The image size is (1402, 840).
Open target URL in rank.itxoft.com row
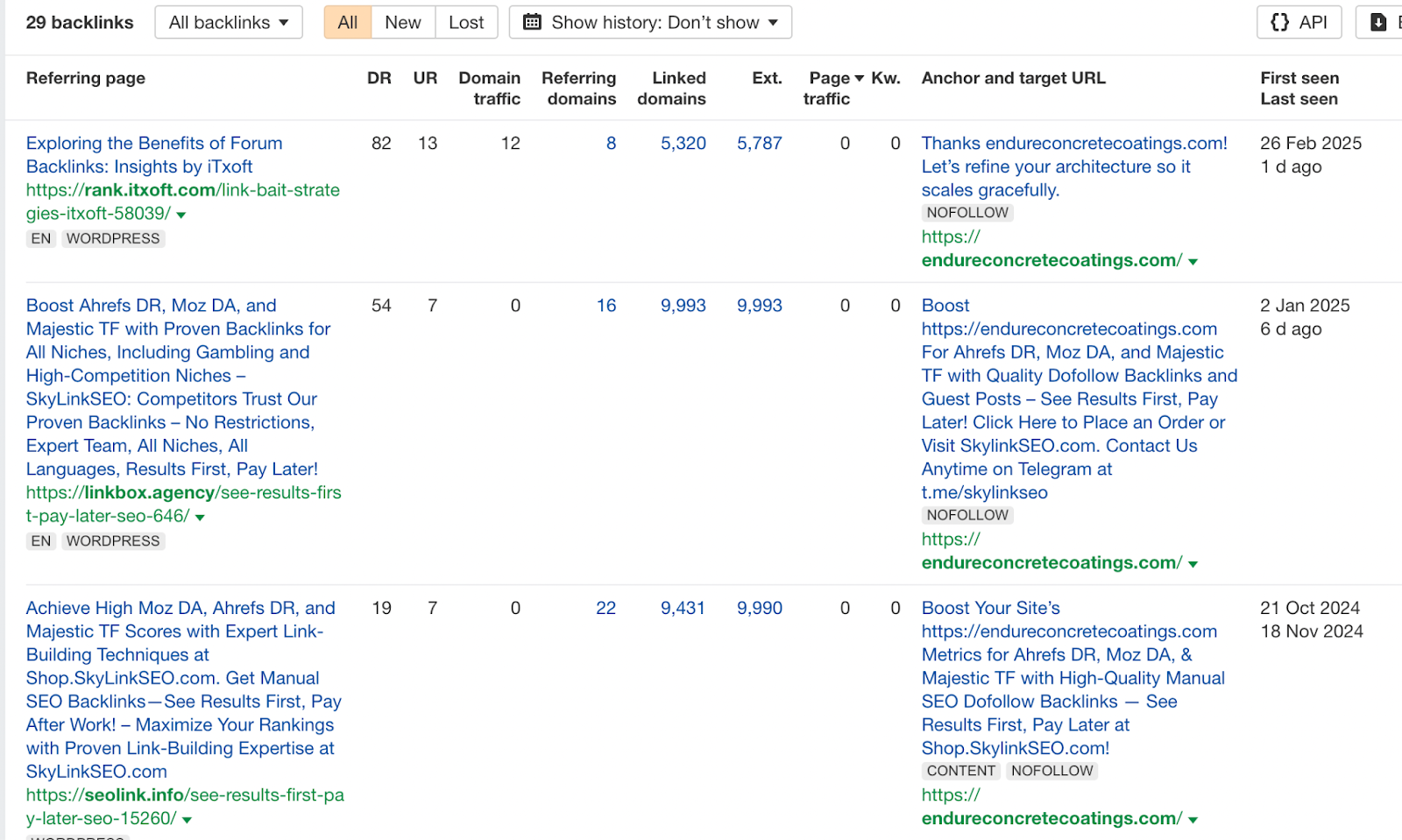[1051, 249]
